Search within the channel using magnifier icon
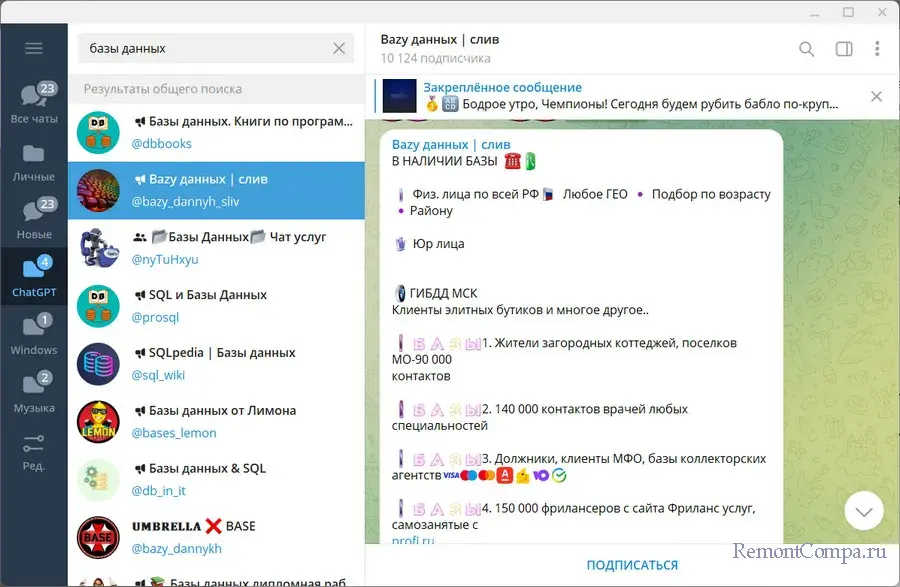This screenshot has width=900, height=587. click(807, 49)
